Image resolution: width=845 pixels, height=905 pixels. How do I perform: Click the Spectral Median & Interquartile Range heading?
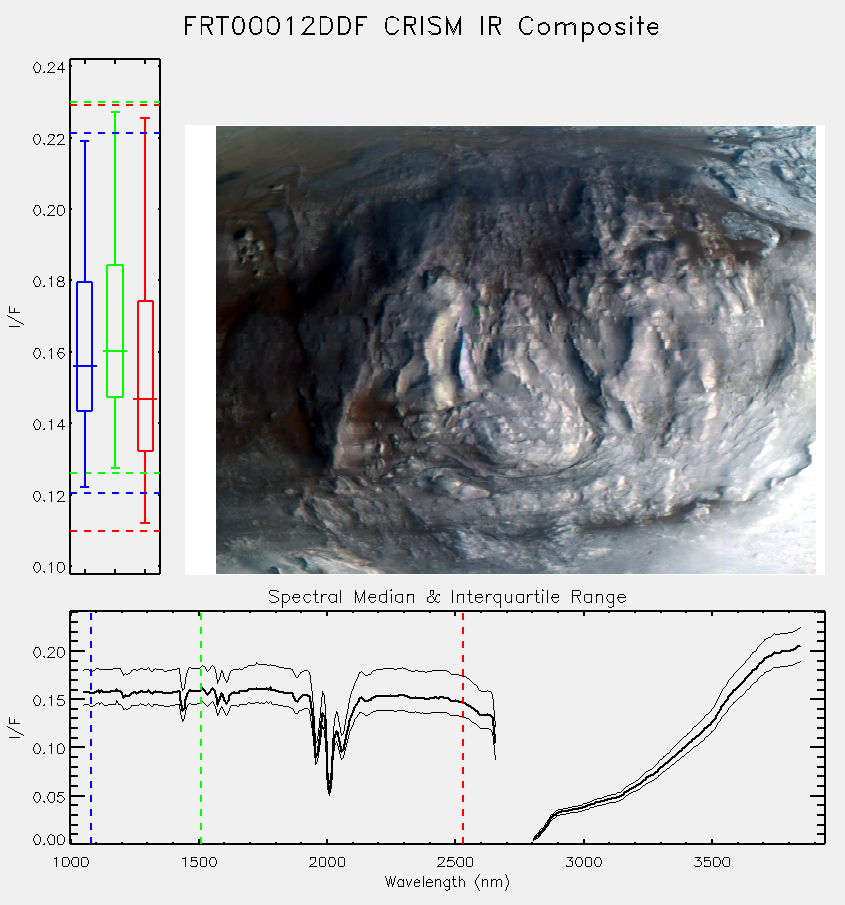447,597
